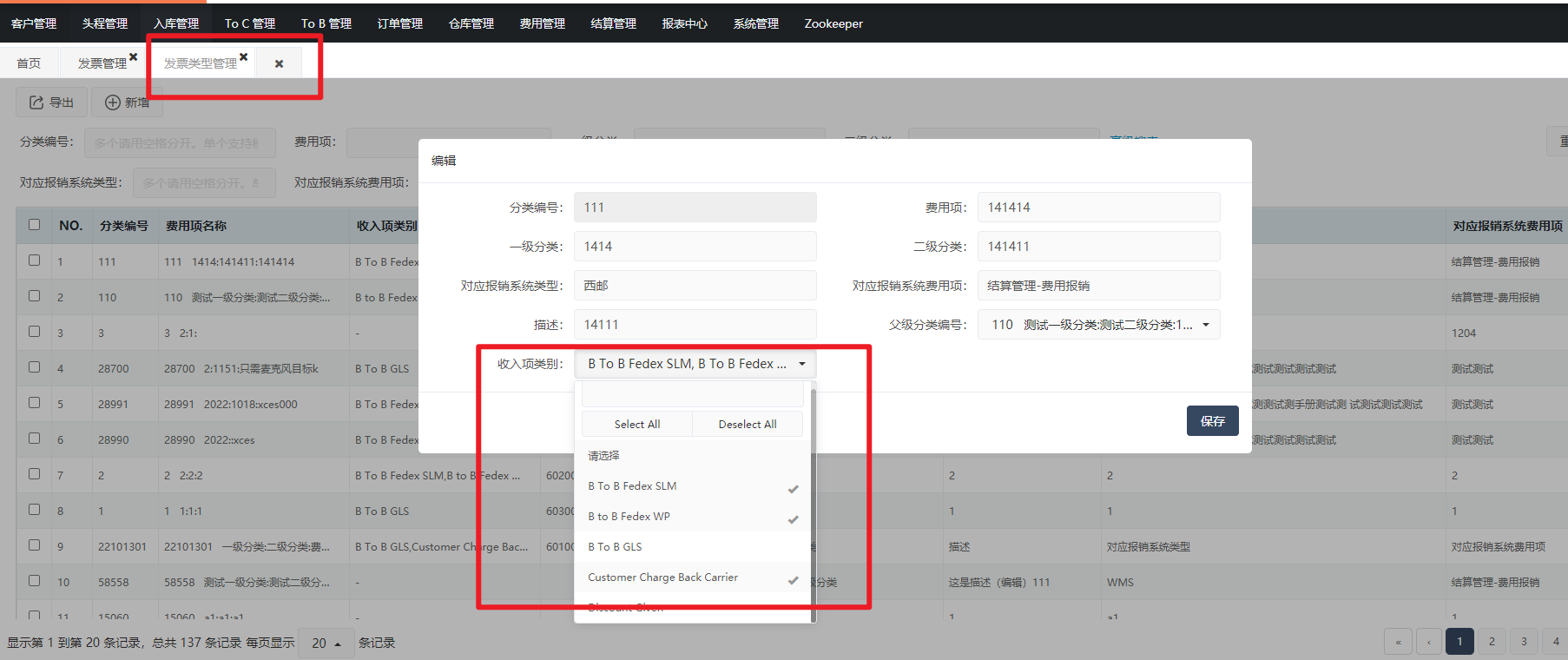Click the 一级分类 field showing 1414
Viewport: 1568px width, 660px height.
point(695,247)
